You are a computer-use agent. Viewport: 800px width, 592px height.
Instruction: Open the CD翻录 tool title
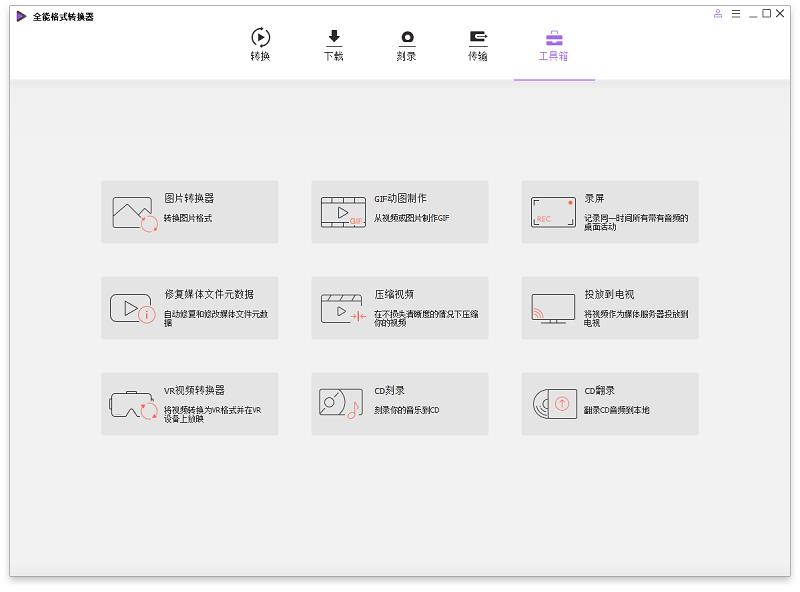599,390
